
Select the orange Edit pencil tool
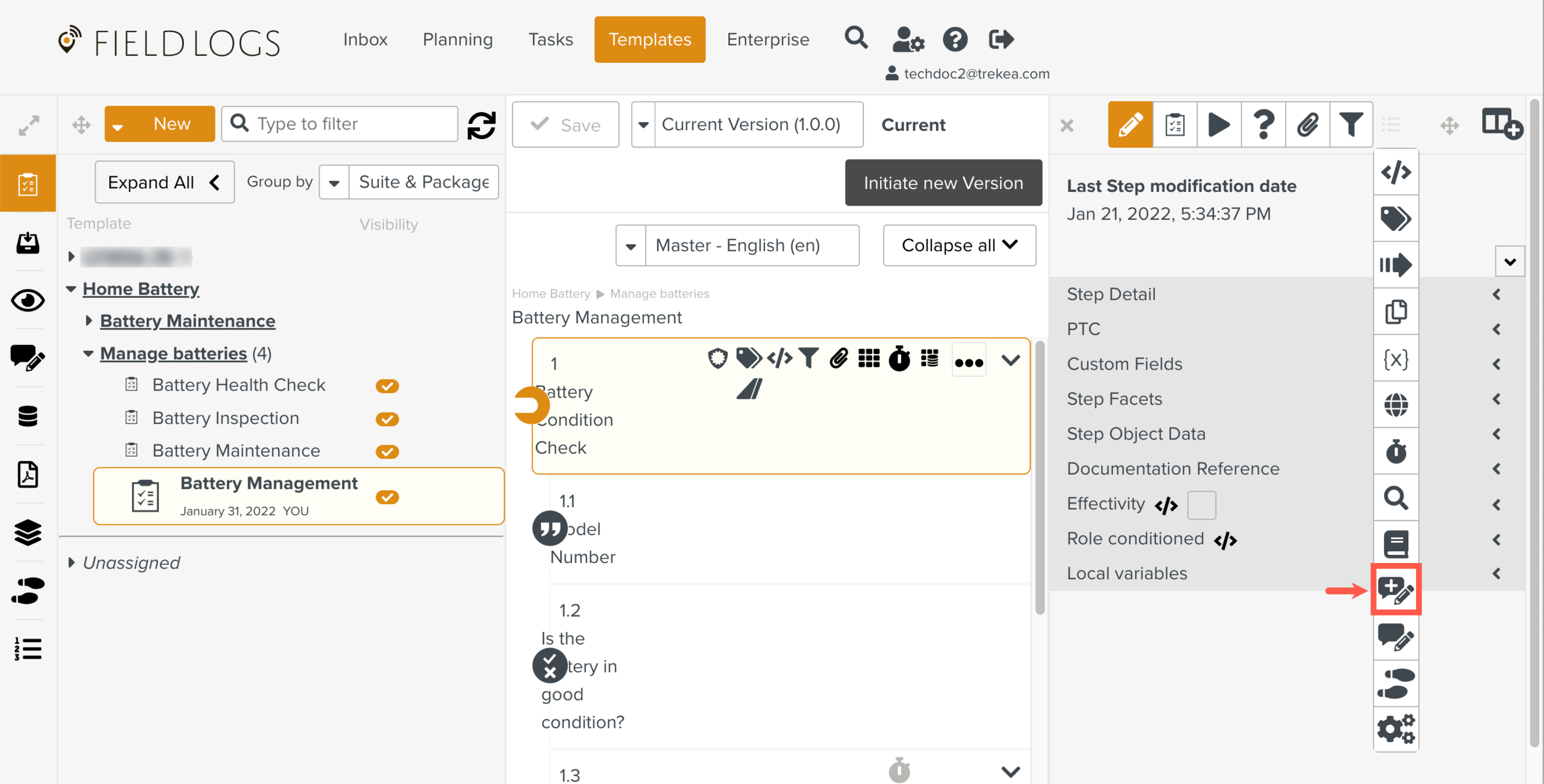coord(1130,124)
